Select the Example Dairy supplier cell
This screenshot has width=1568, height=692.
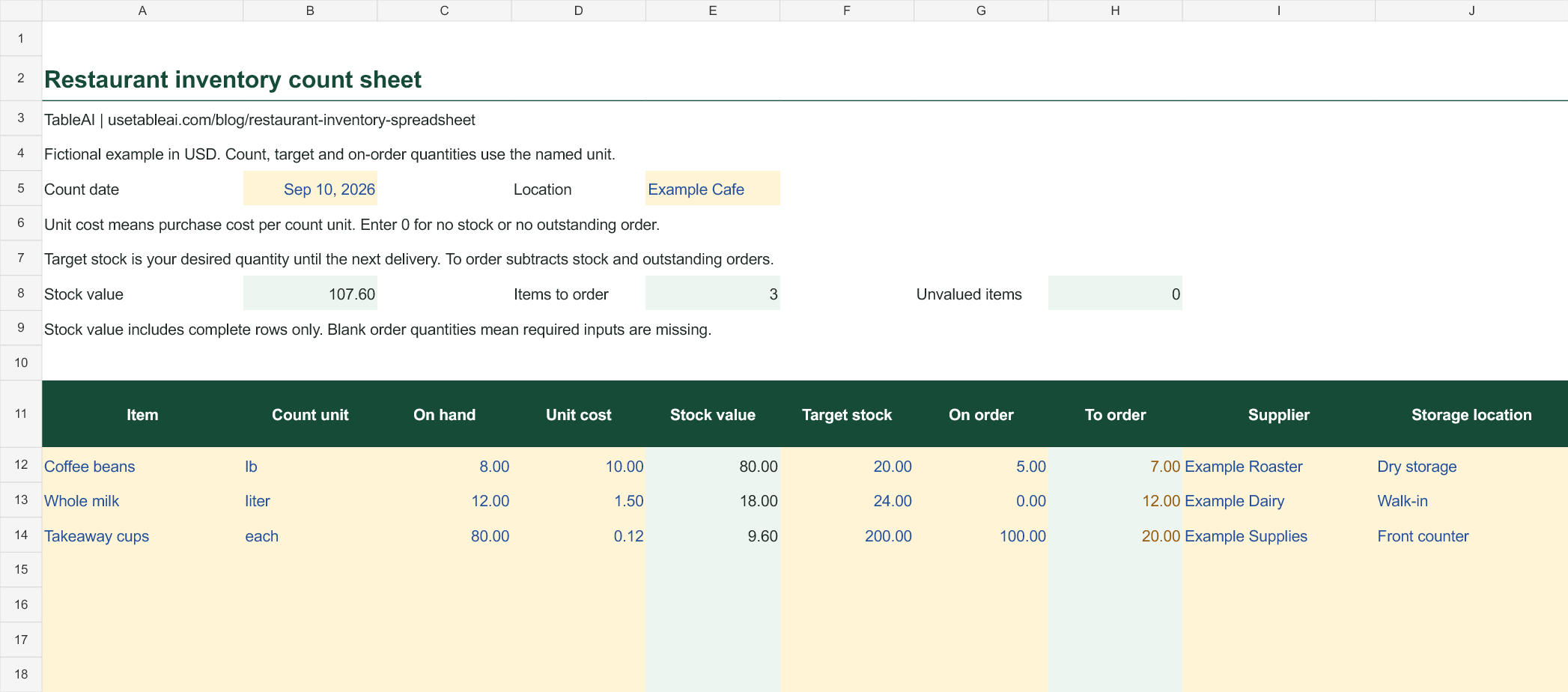point(1278,500)
